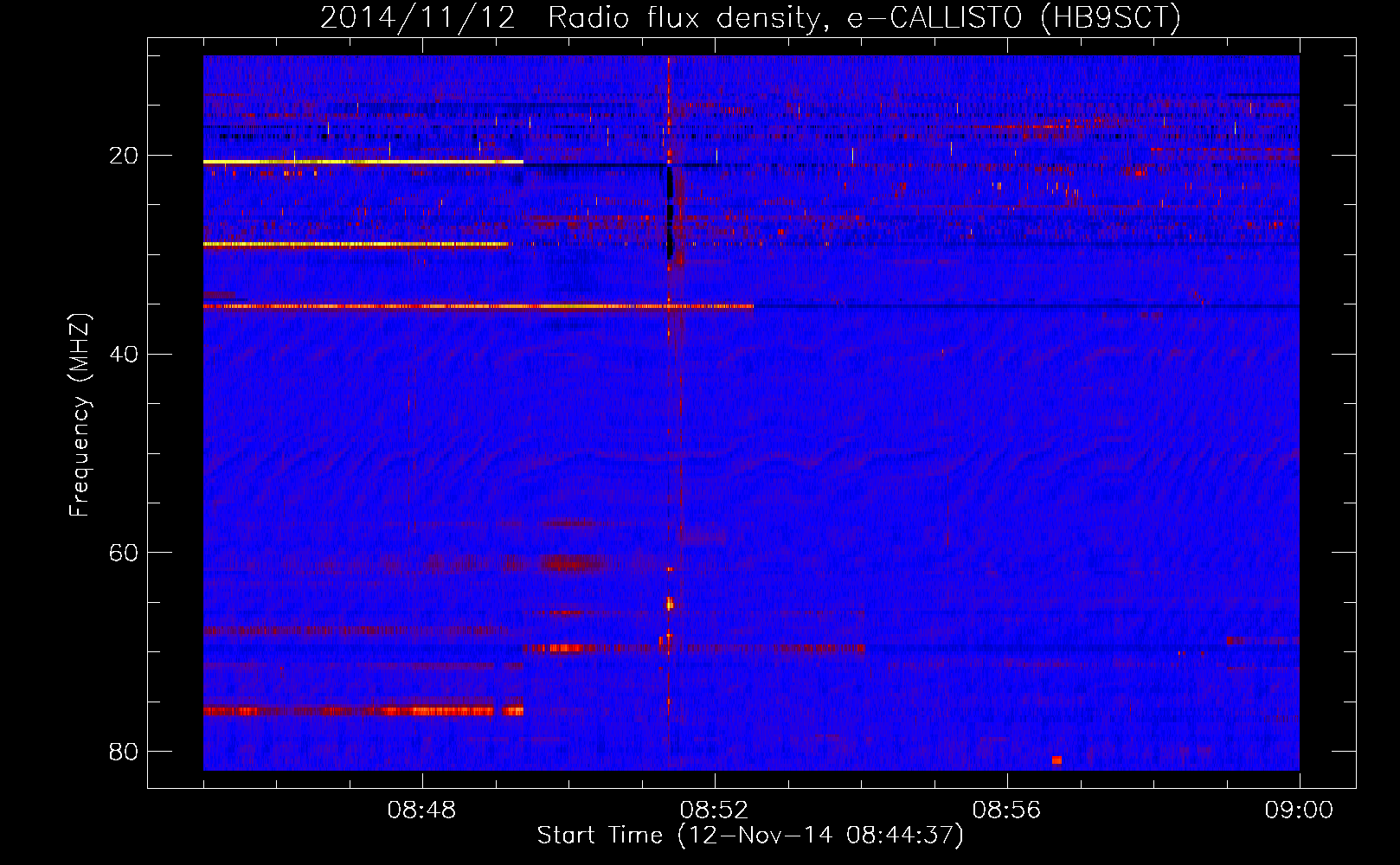Click the 08:56 time tick label
This screenshot has height=865, width=1400.
1007,811
